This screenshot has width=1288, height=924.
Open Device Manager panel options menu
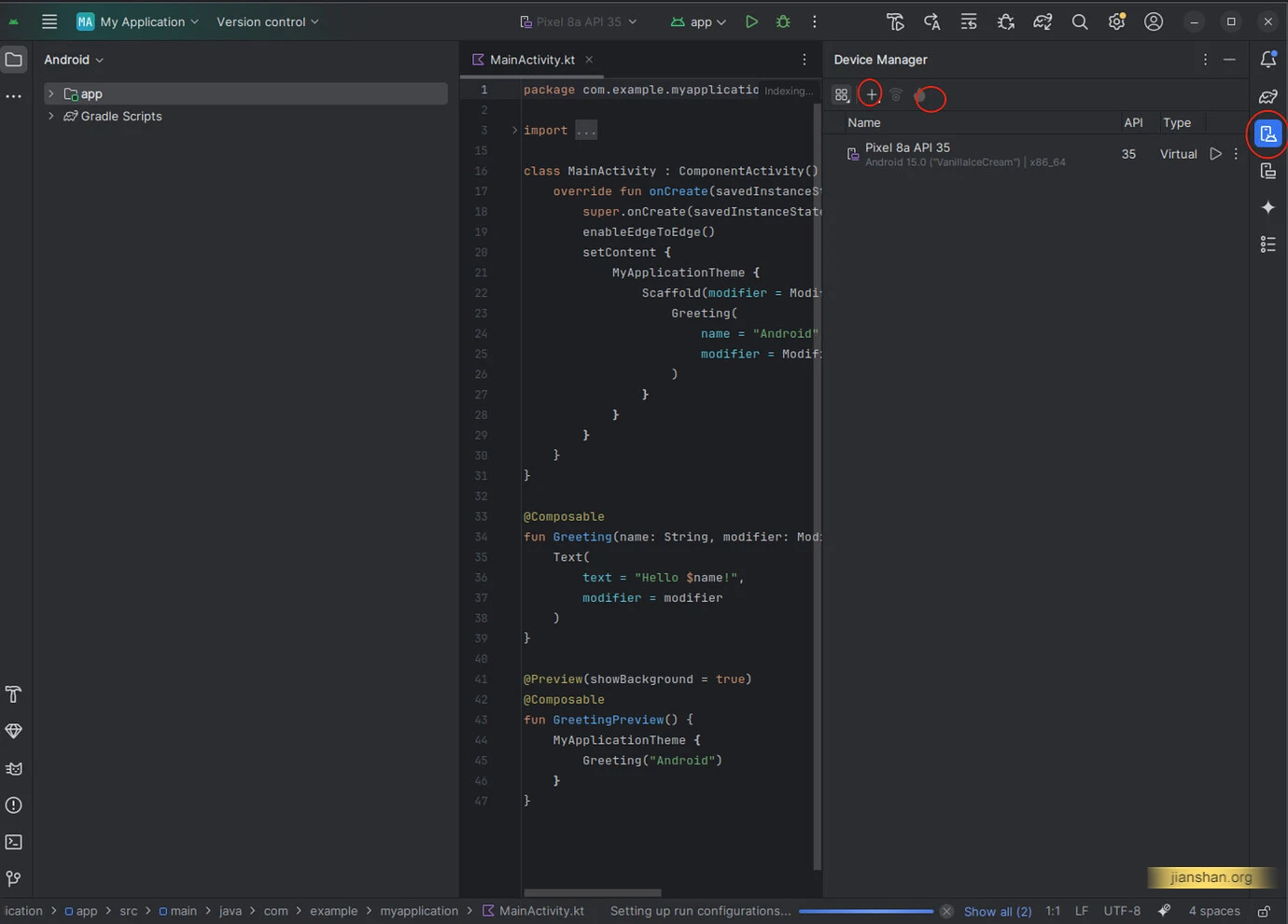coord(1205,60)
